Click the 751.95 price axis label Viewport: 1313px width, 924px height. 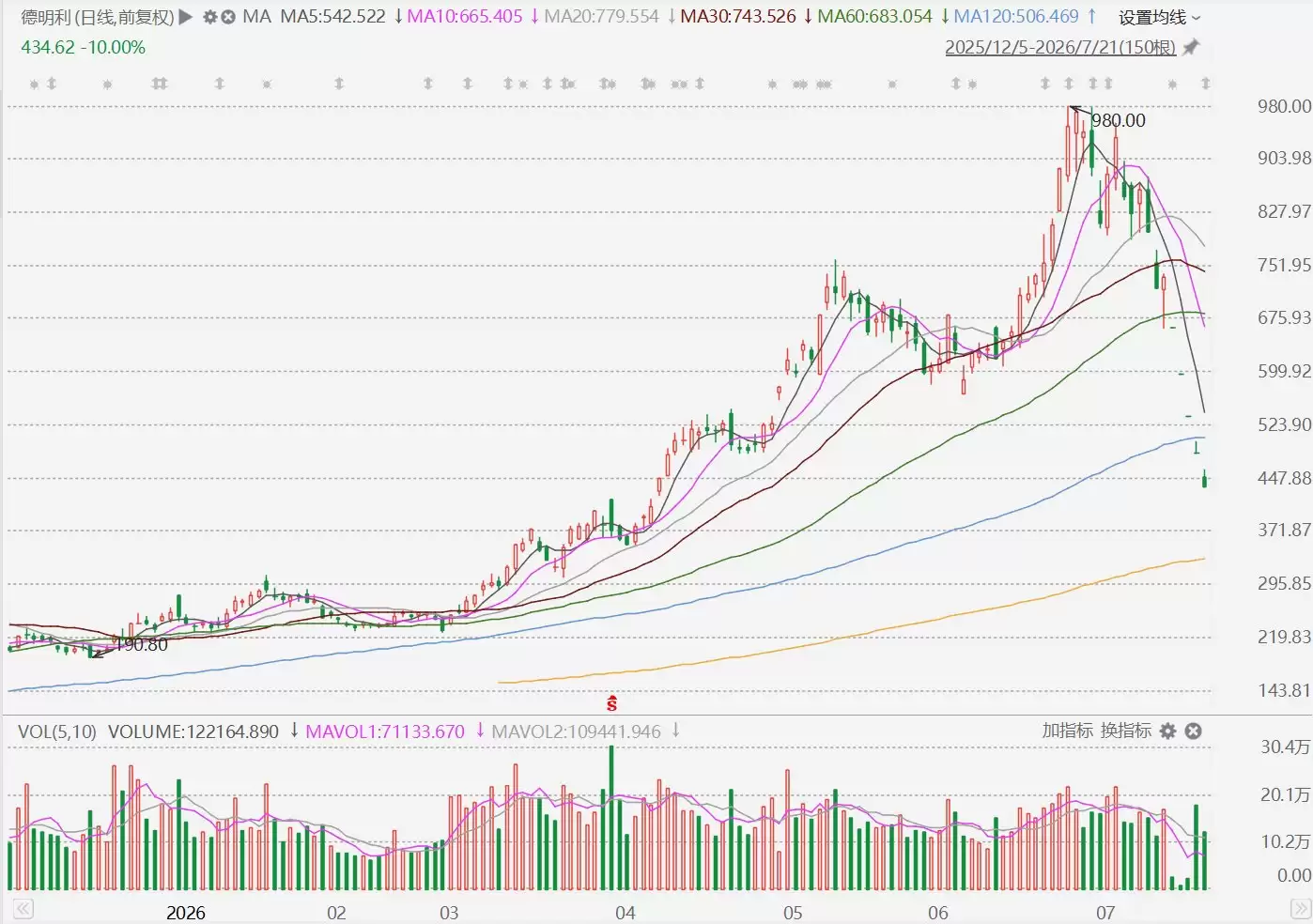(x=1285, y=265)
